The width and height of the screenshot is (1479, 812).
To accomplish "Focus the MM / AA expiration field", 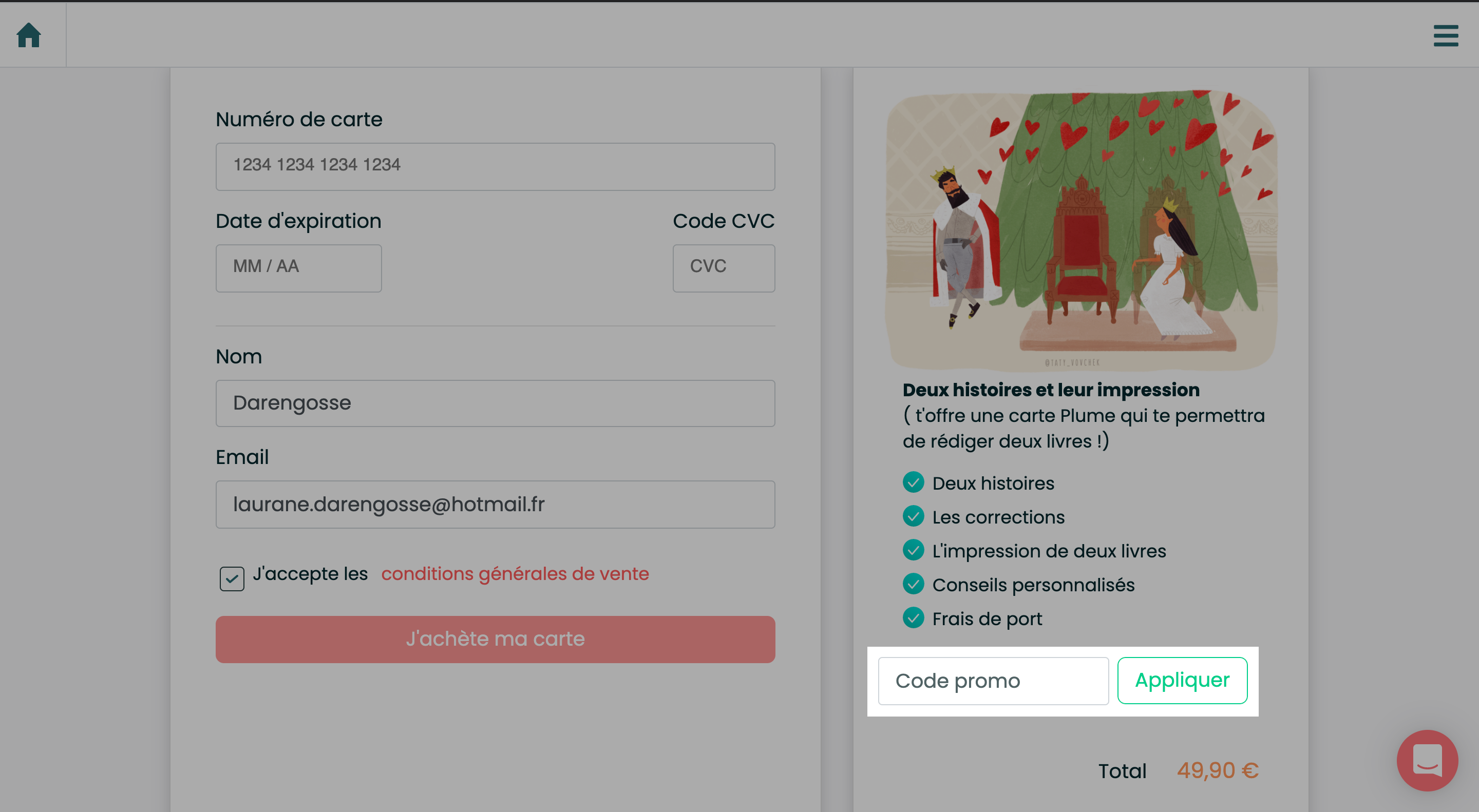I will click(298, 268).
